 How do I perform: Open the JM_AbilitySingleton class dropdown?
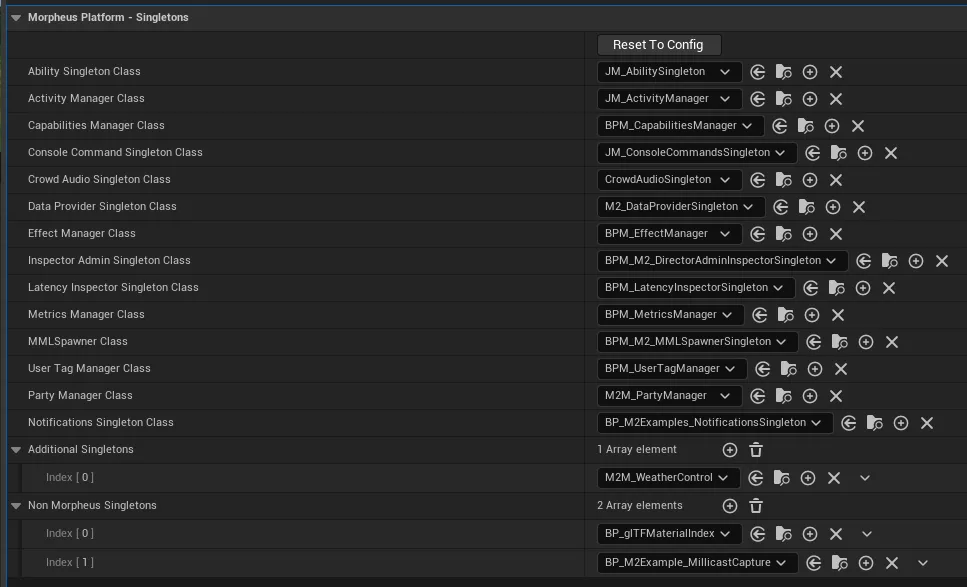tap(669, 72)
